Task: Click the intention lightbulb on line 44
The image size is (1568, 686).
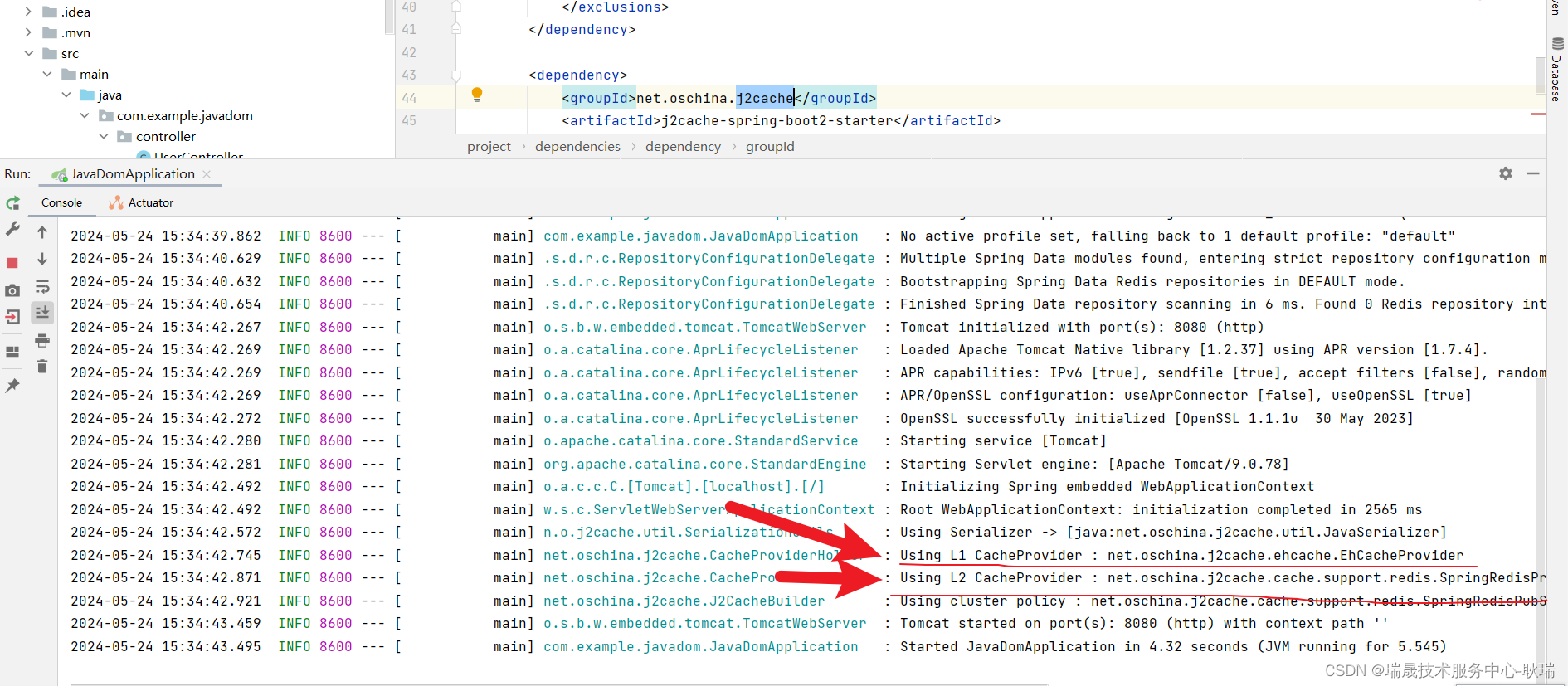Action: point(477,95)
